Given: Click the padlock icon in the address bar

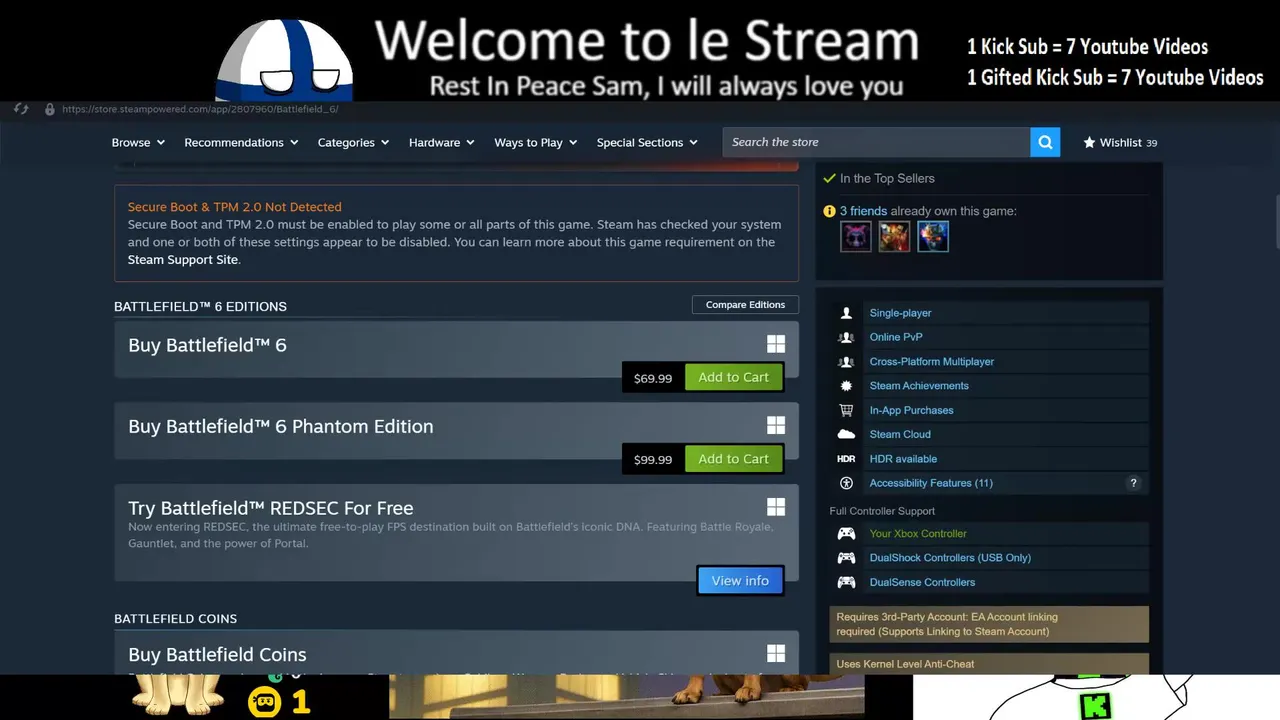Looking at the screenshot, I should pyautogui.click(x=49, y=109).
